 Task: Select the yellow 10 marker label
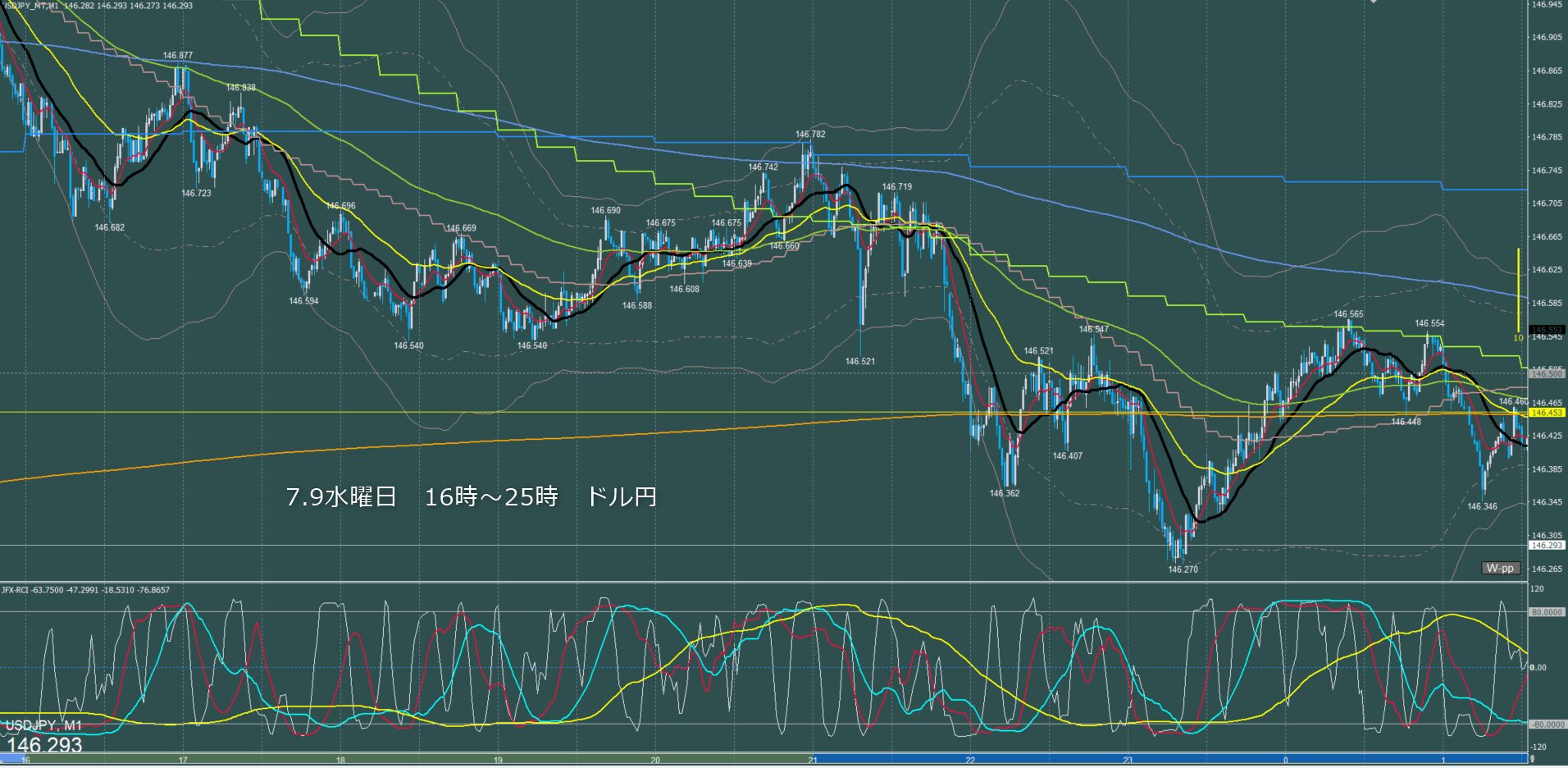1518,338
